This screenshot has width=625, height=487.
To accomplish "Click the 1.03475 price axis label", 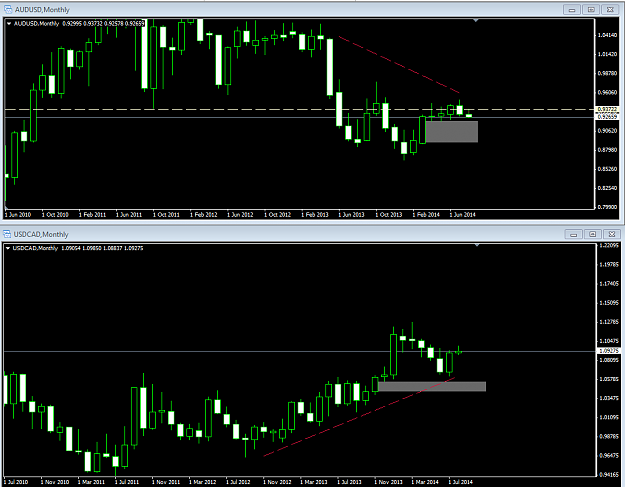I will coord(609,398).
